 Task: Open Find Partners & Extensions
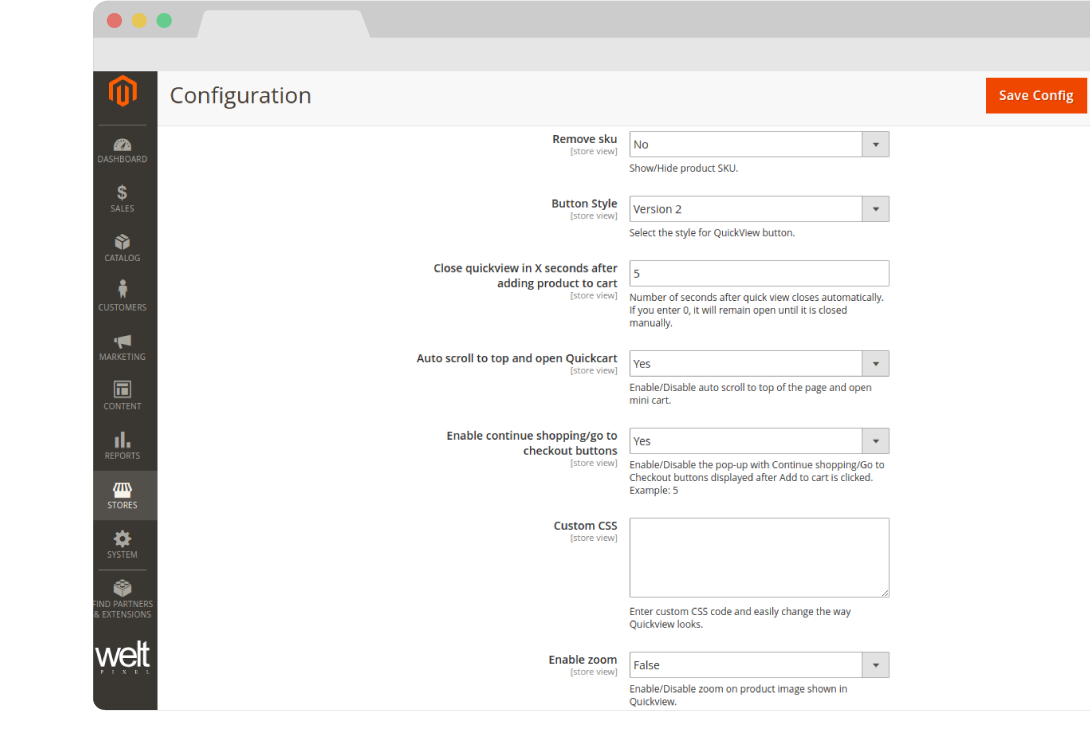point(122,599)
